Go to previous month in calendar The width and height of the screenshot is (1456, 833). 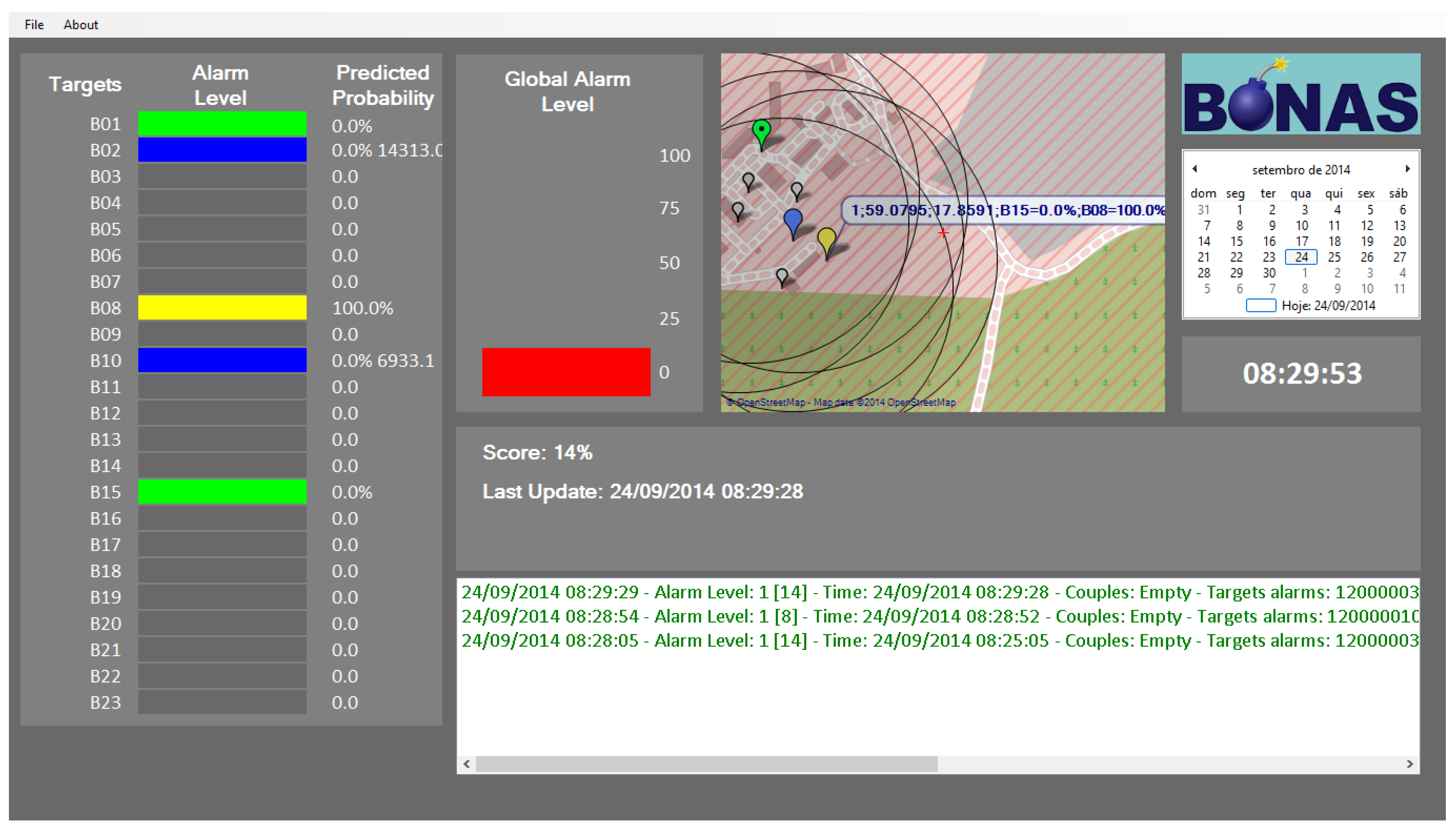(1195, 169)
